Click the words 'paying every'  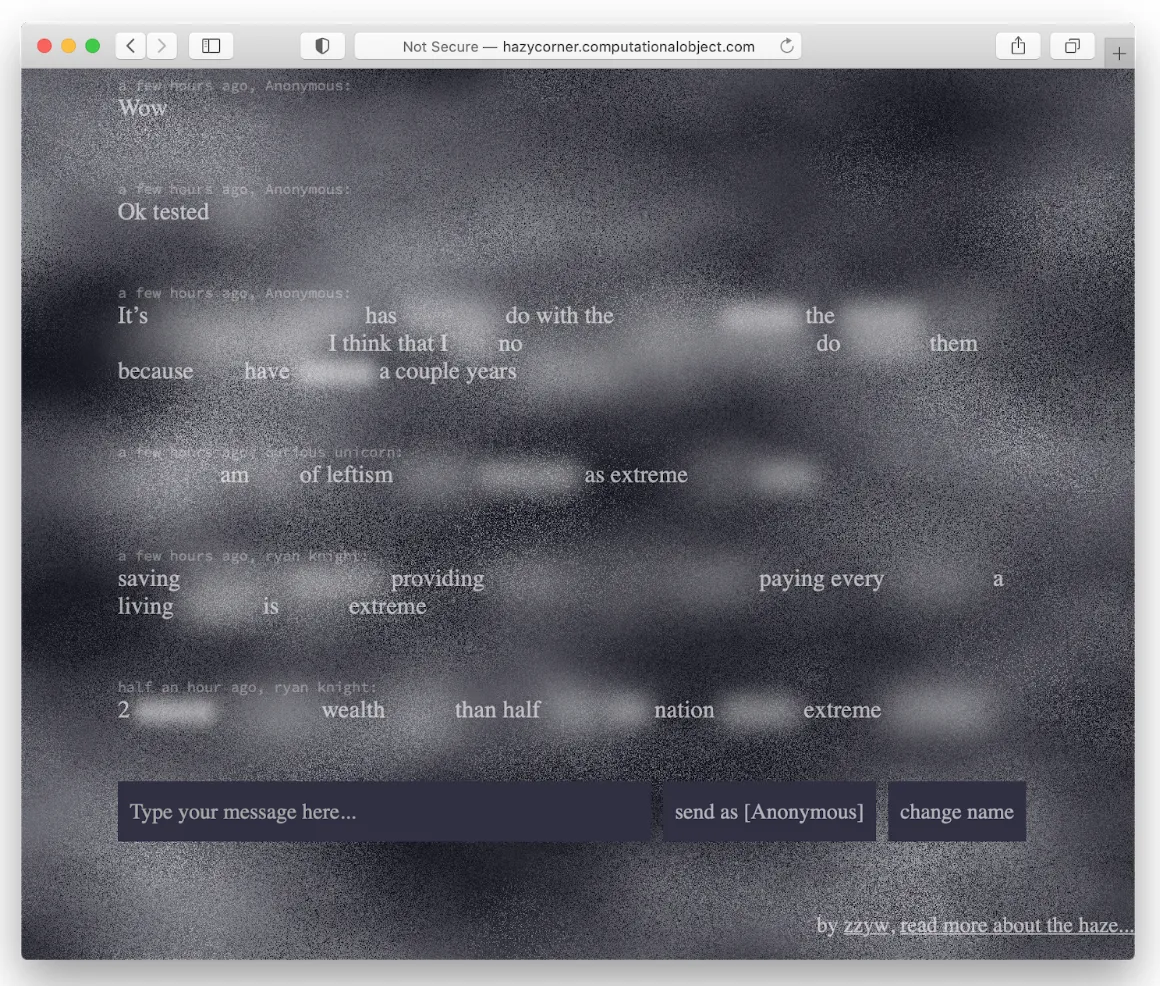coord(821,579)
